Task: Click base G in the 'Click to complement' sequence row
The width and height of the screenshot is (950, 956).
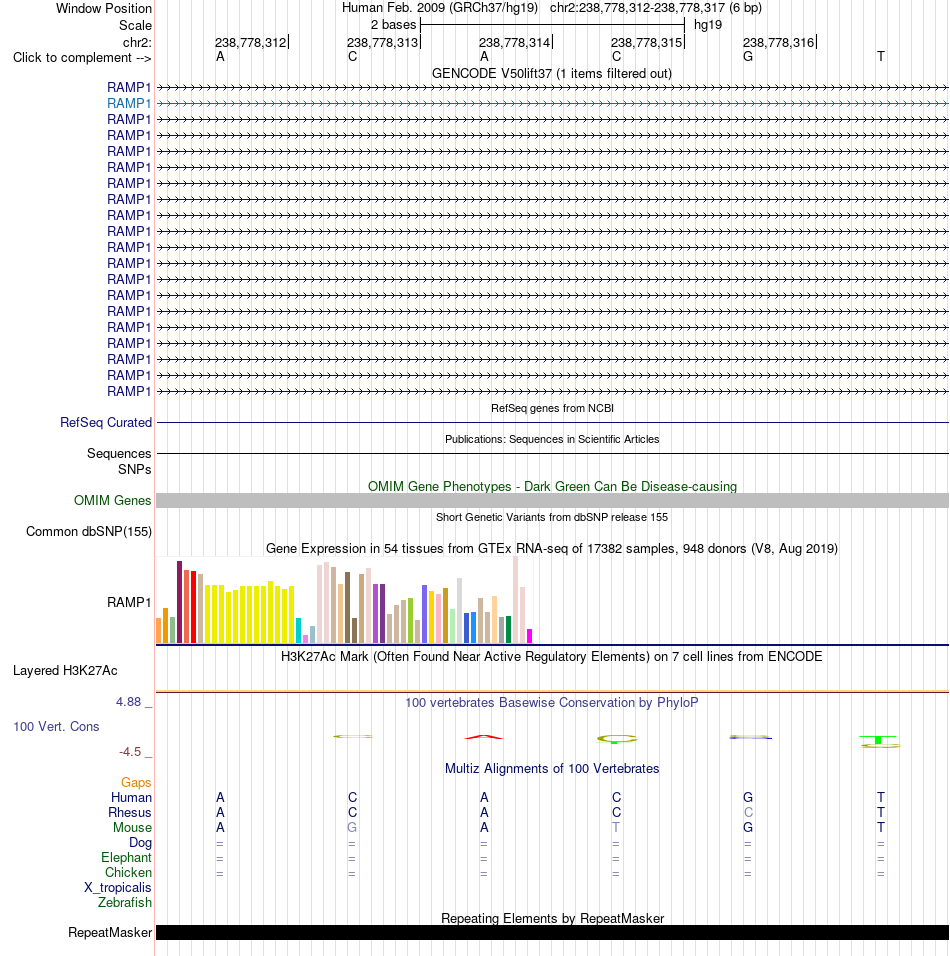Action: pos(748,57)
